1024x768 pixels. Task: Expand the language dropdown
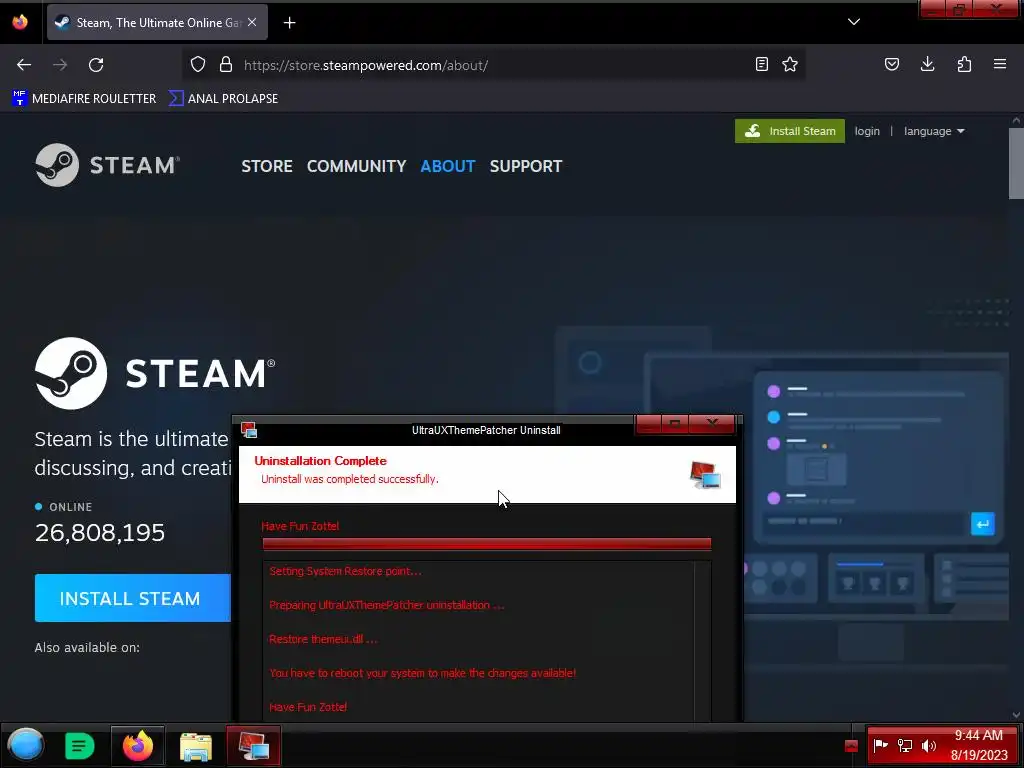(x=934, y=131)
